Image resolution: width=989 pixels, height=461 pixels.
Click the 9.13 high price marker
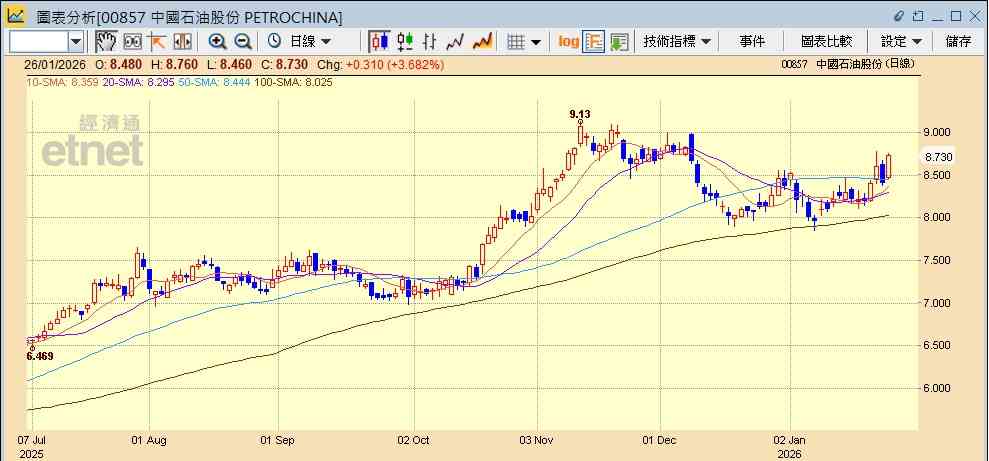click(580, 114)
